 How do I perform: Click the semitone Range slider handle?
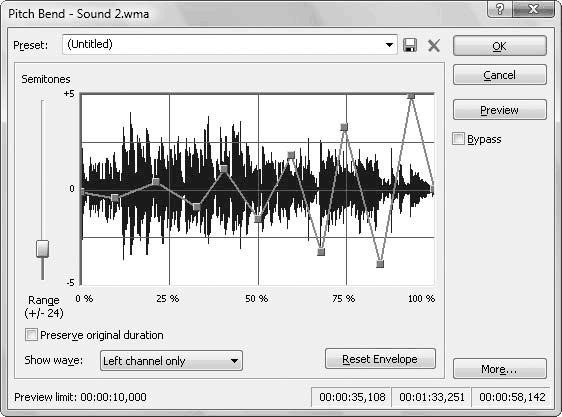(42, 249)
